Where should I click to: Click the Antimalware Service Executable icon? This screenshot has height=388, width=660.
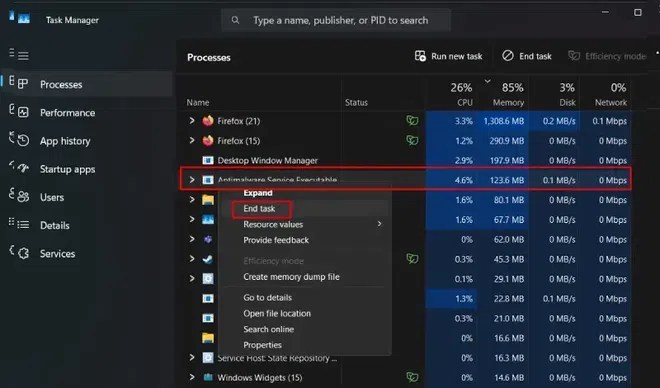tap(208, 180)
